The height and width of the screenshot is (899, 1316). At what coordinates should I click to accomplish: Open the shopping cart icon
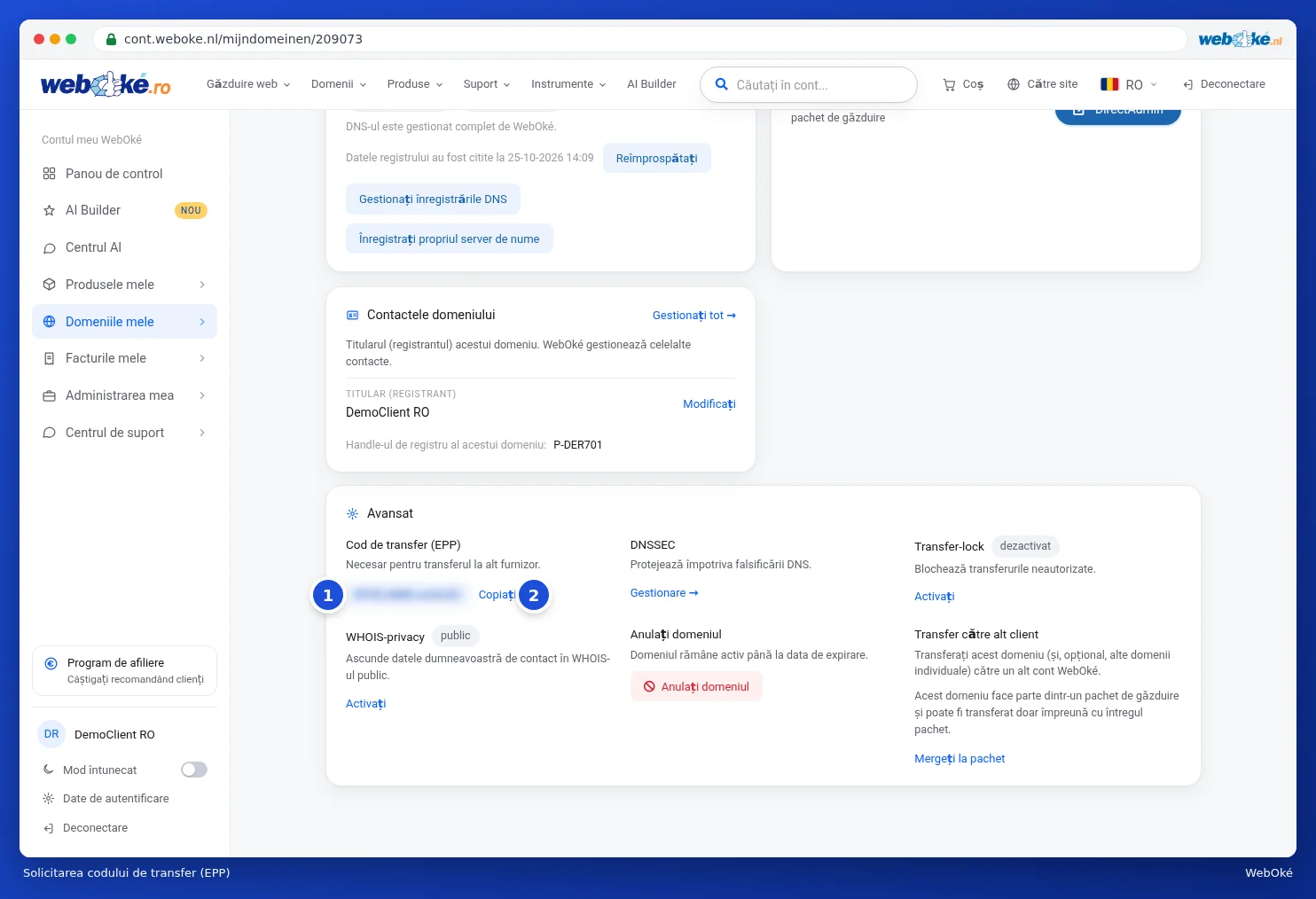coord(949,84)
